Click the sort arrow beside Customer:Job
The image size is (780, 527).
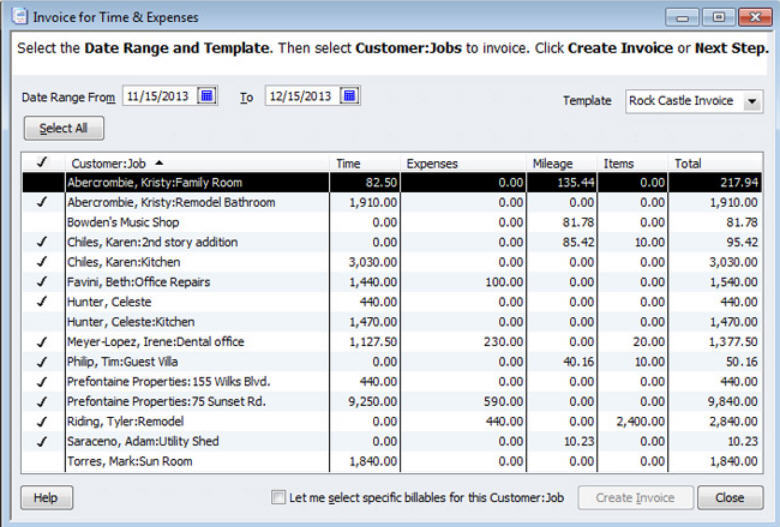[x=160, y=163]
